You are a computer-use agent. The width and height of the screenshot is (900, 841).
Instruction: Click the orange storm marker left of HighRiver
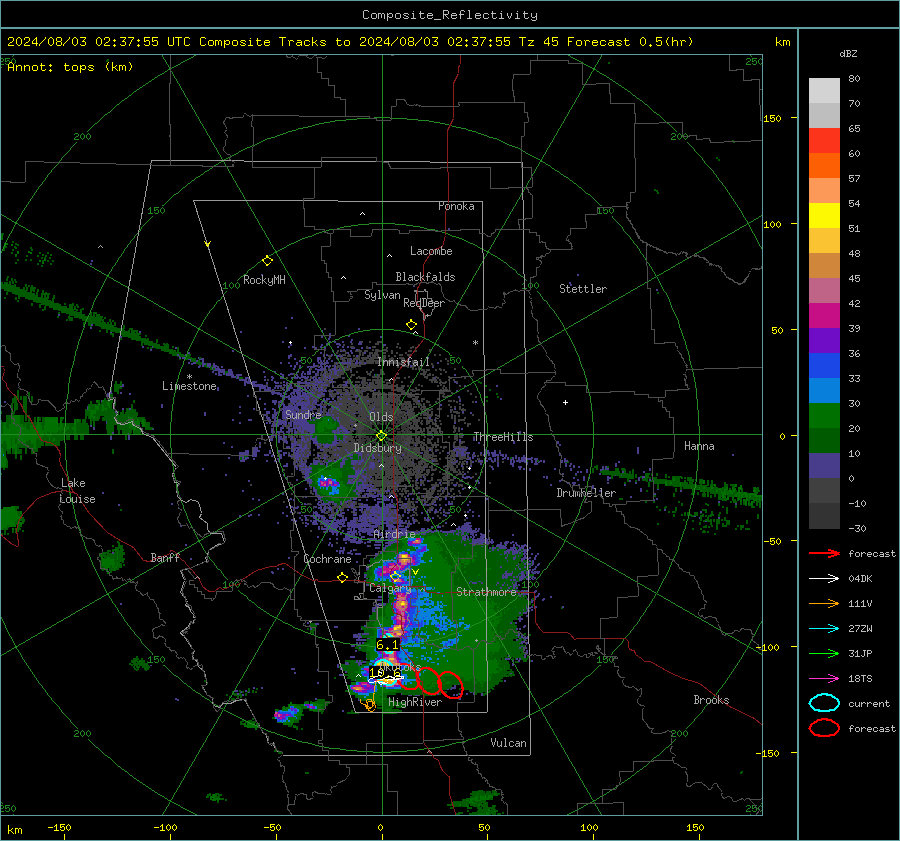point(368,704)
